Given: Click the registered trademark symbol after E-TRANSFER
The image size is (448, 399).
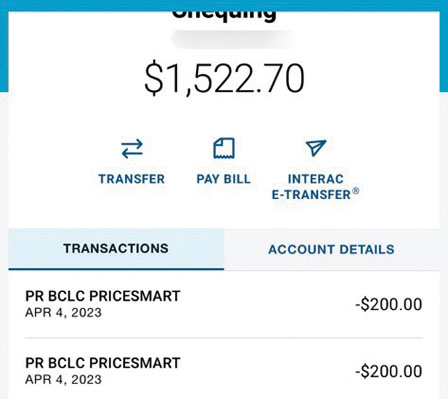Looking at the screenshot, I should 356,191.
